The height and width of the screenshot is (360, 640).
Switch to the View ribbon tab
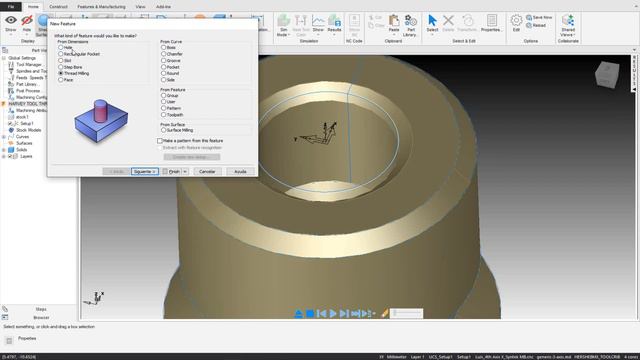pos(140,7)
